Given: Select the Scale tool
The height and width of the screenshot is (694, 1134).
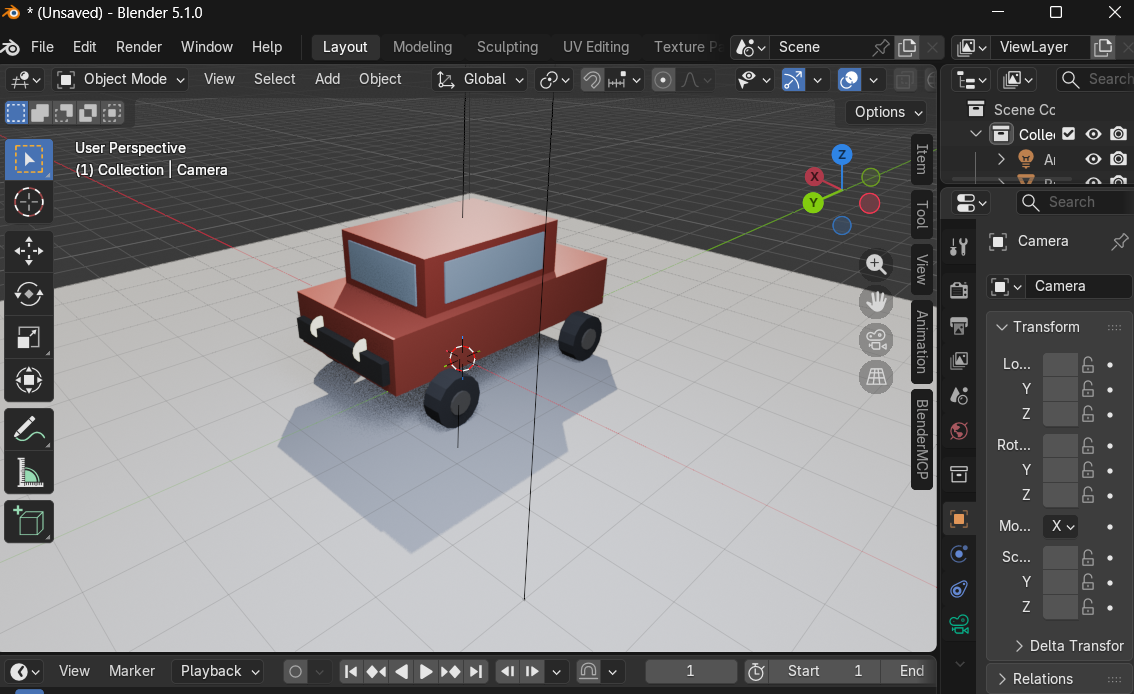Looking at the screenshot, I should pyautogui.click(x=29, y=338).
